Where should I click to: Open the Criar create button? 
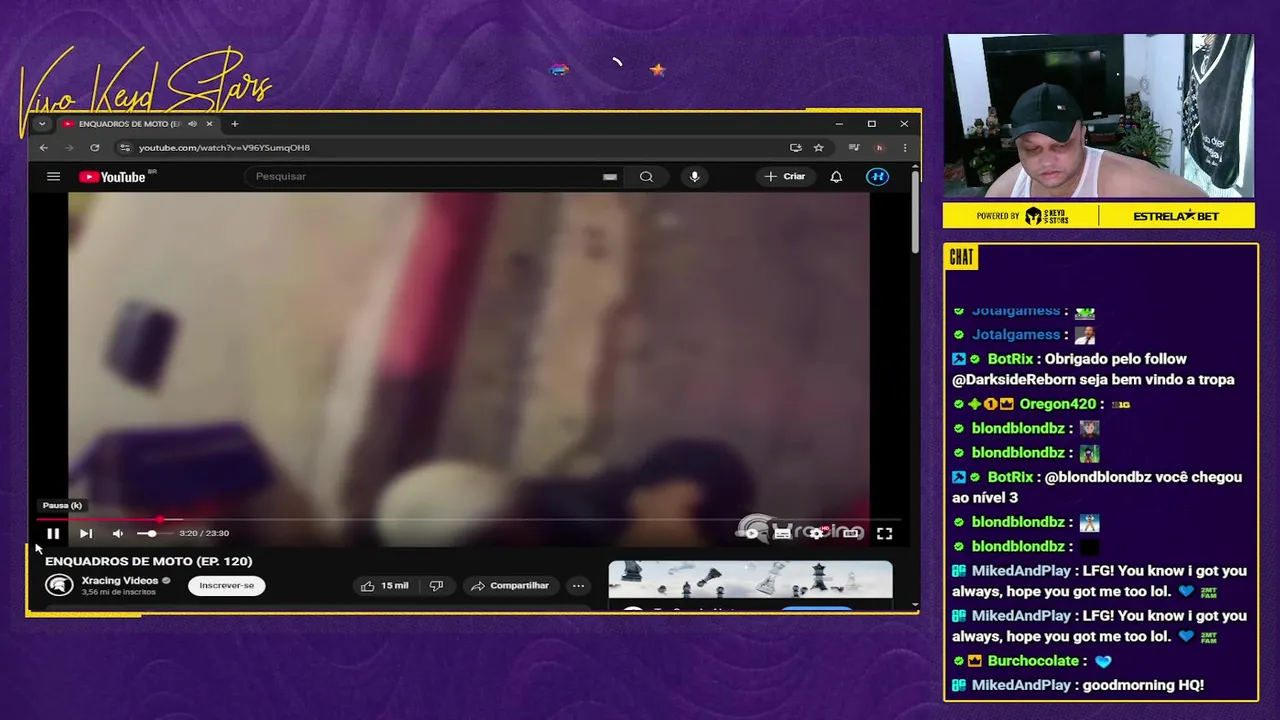[x=785, y=176]
